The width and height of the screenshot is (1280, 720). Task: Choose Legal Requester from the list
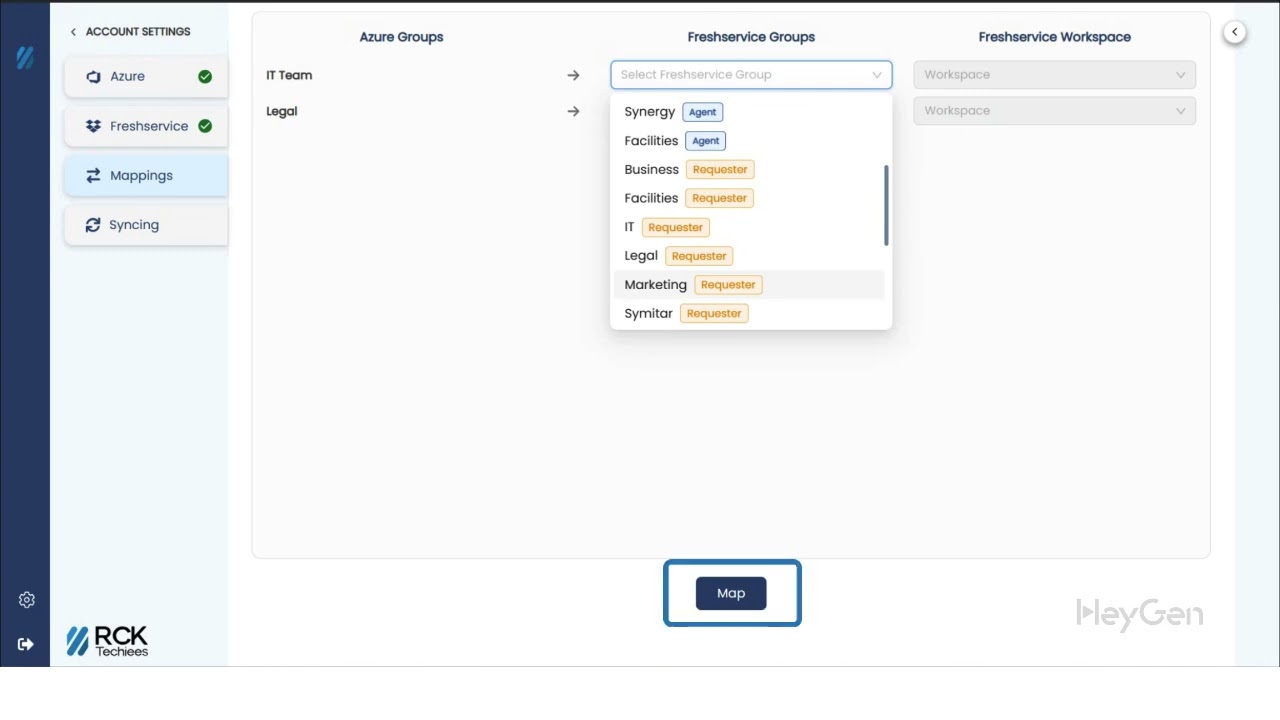(749, 256)
